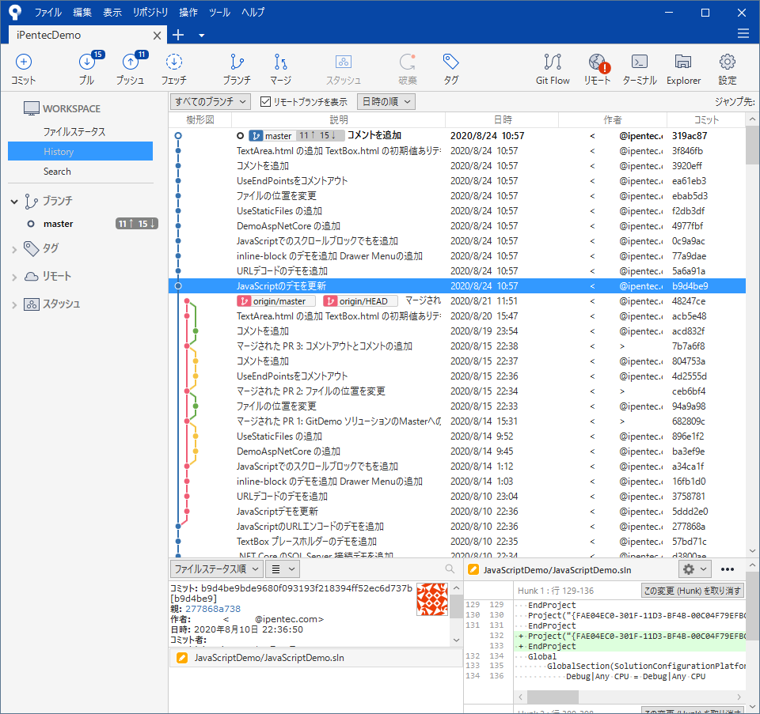Open the ファイルステータス順 dropdown
The image size is (760, 714).
tap(216, 569)
